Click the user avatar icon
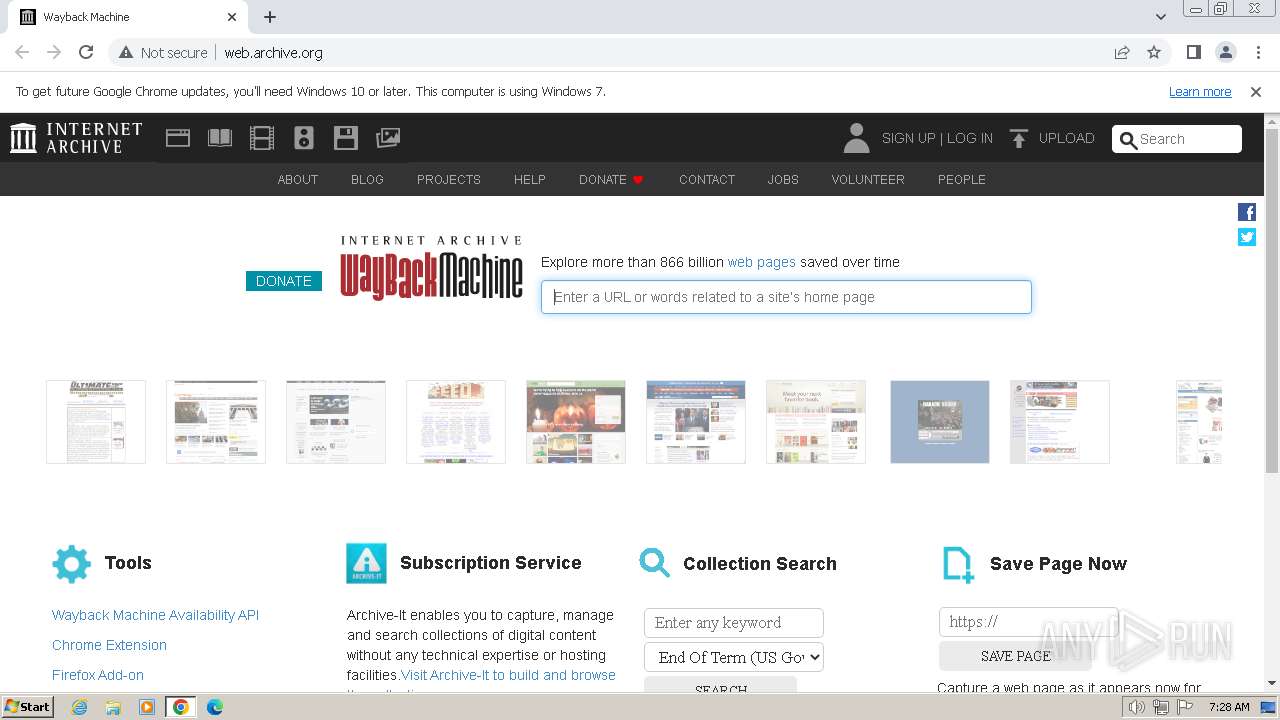This screenshot has width=1280, height=720. pos(856,138)
